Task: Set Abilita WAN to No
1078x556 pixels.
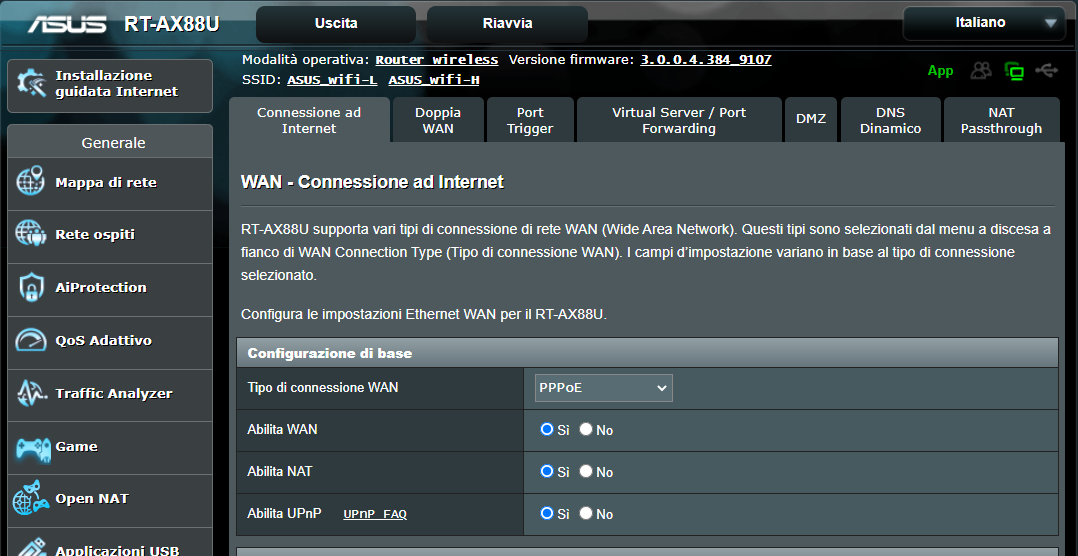Action: (586, 430)
